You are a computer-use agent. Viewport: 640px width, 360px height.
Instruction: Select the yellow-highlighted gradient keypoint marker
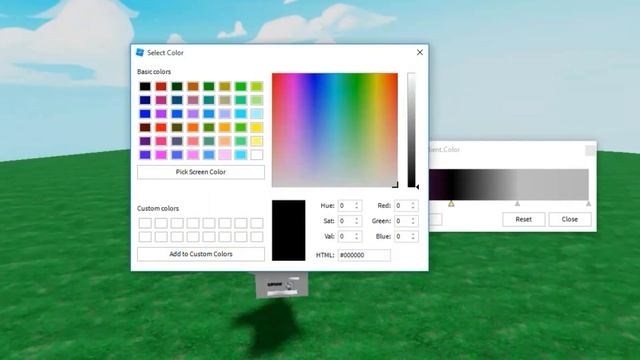click(x=451, y=204)
